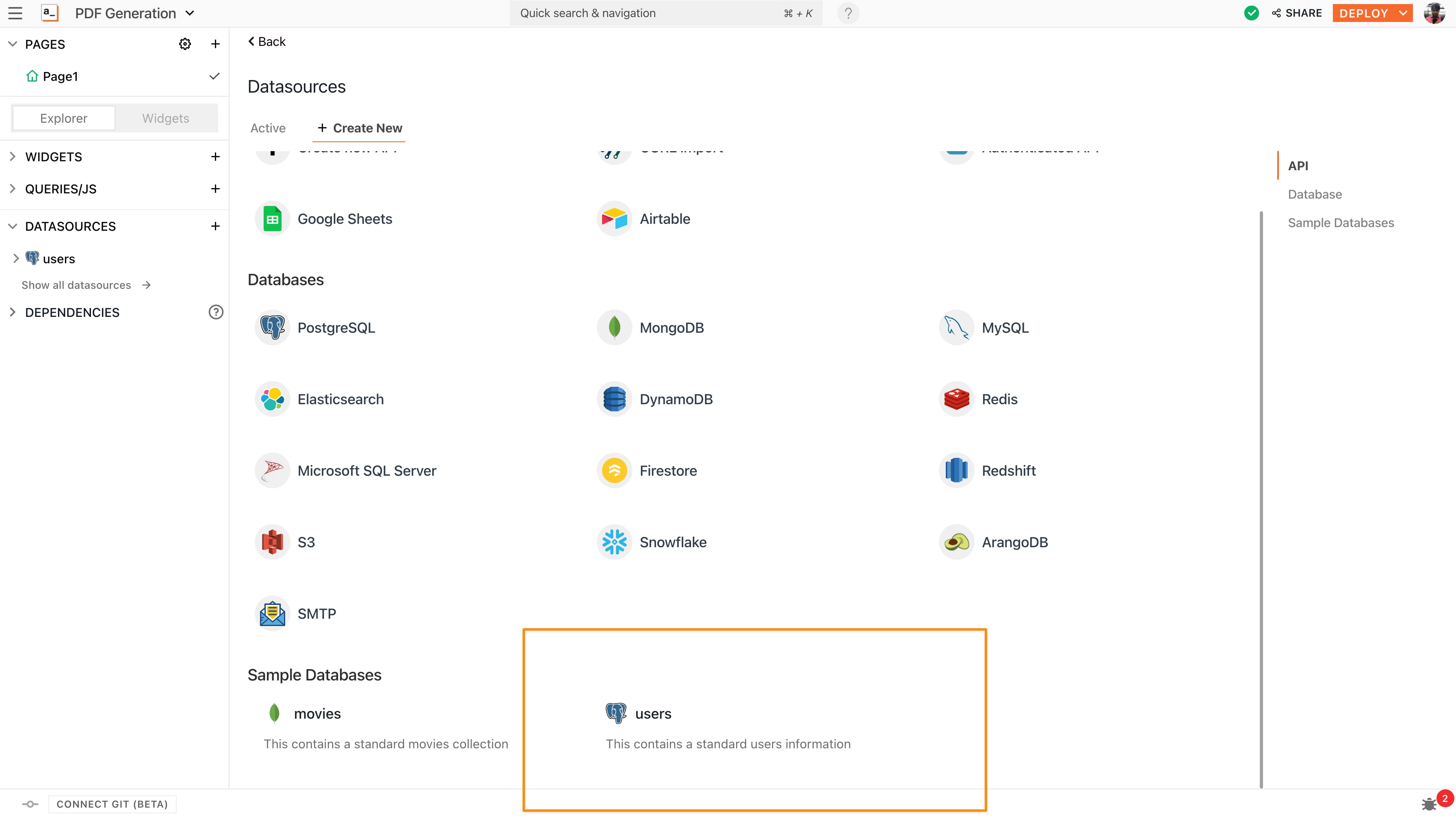
Task: Open the PDF Generation app name dropdown
Action: click(x=134, y=13)
